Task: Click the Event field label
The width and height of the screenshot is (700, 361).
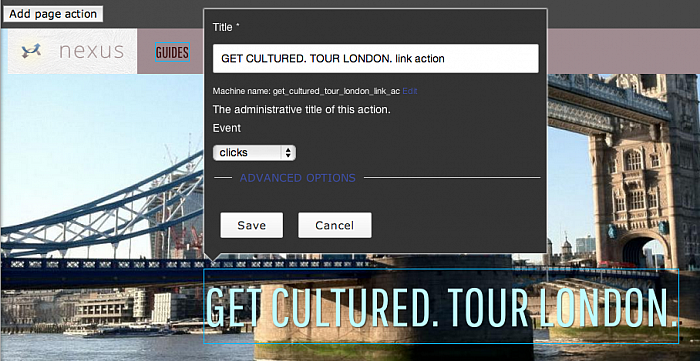Action: click(x=227, y=128)
